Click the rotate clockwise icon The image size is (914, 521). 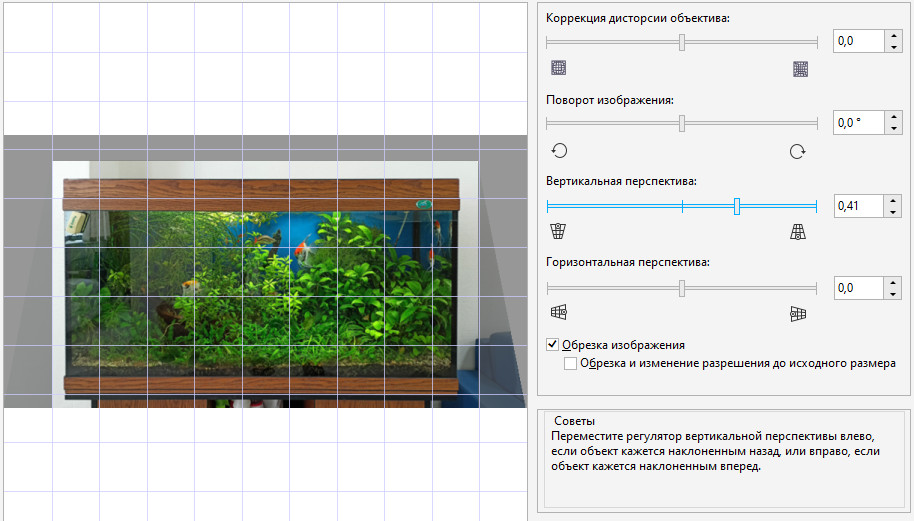coord(797,151)
